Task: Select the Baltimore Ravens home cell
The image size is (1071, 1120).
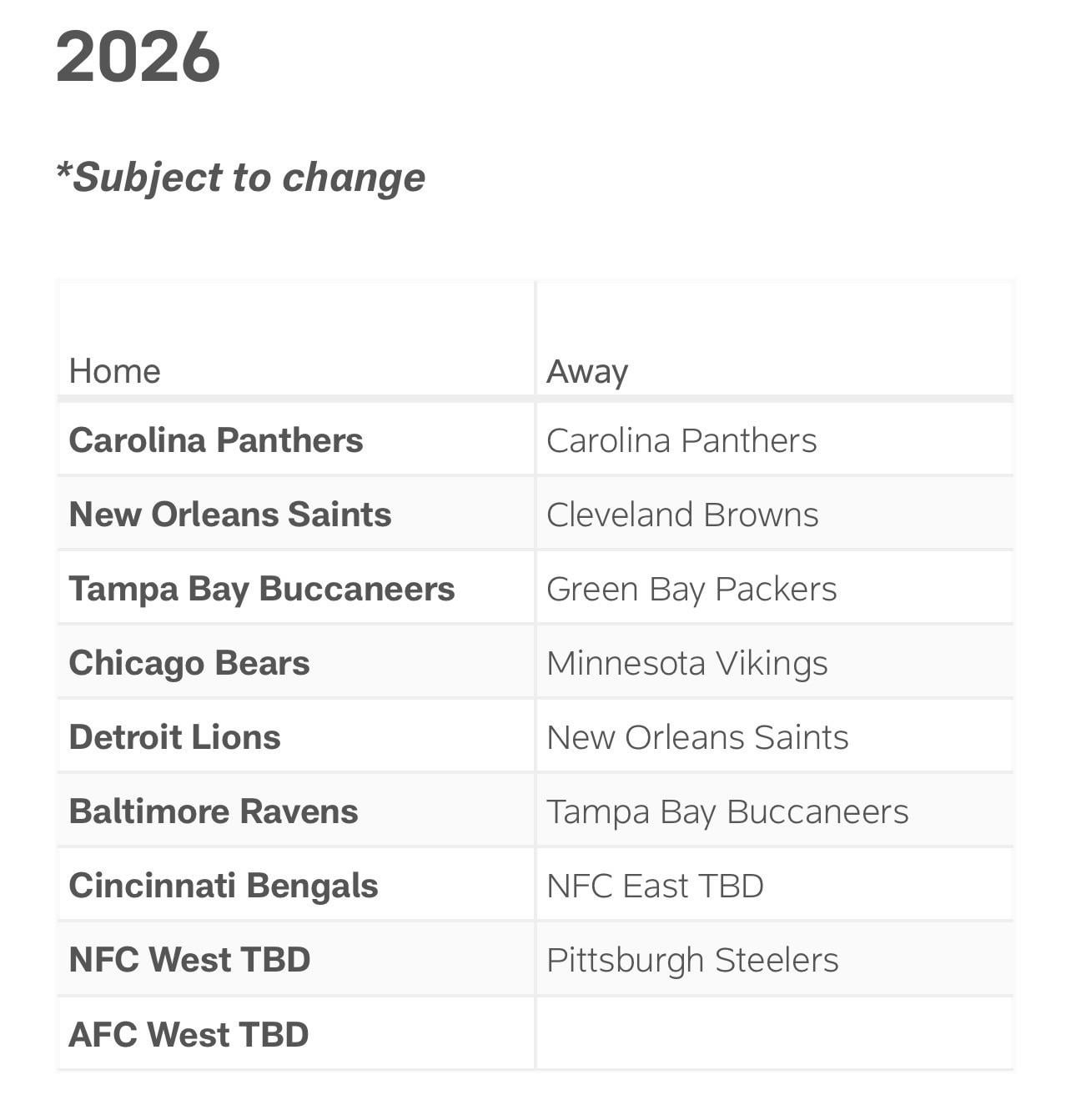Action: 214,811
